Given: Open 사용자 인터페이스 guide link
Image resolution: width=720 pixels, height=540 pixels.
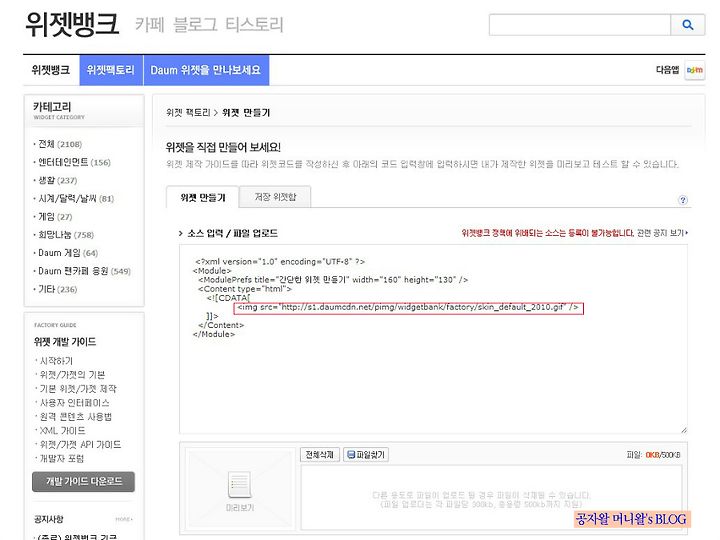Looking at the screenshot, I should coord(74,403).
